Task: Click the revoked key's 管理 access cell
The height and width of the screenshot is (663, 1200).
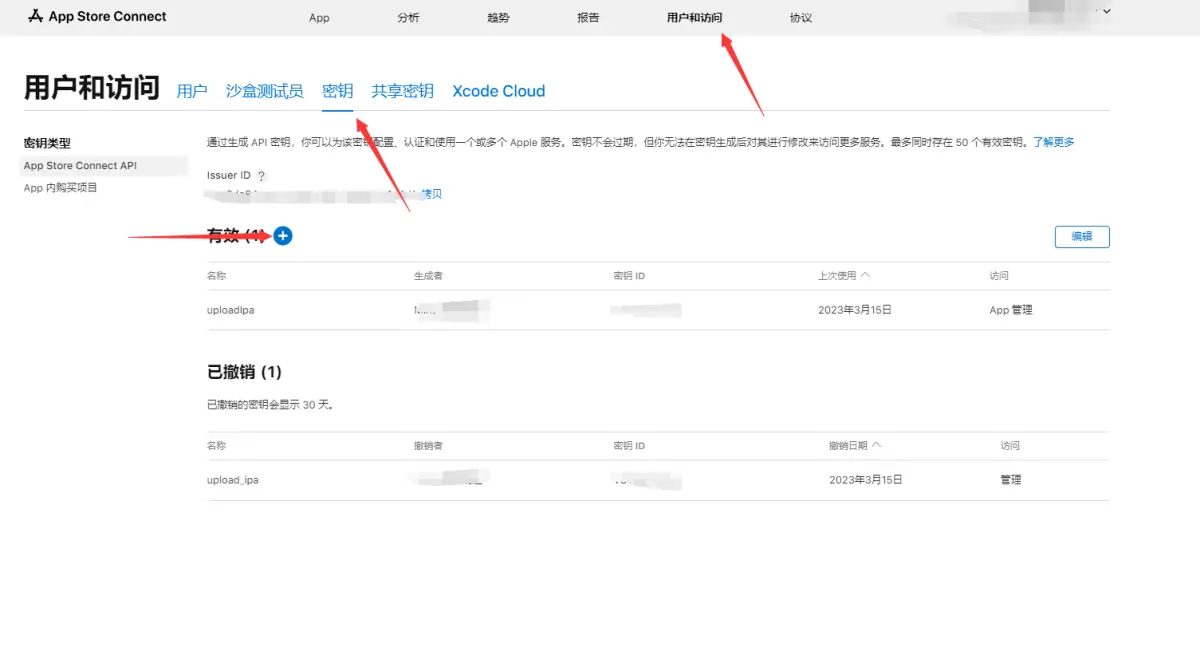Action: point(1011,480)
